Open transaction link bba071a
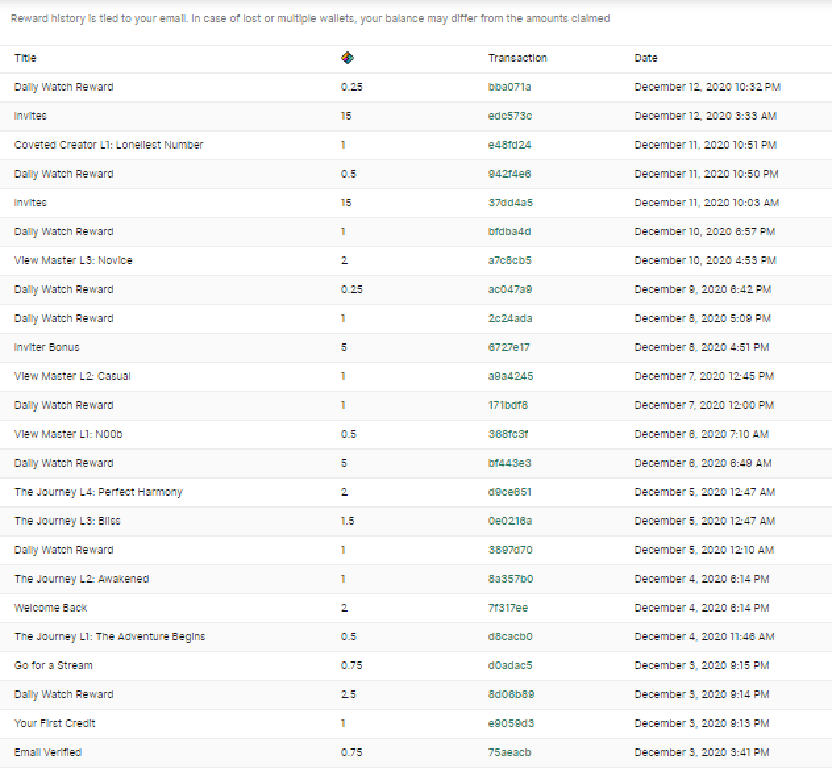832x768 pixels. tap(509, 87)
